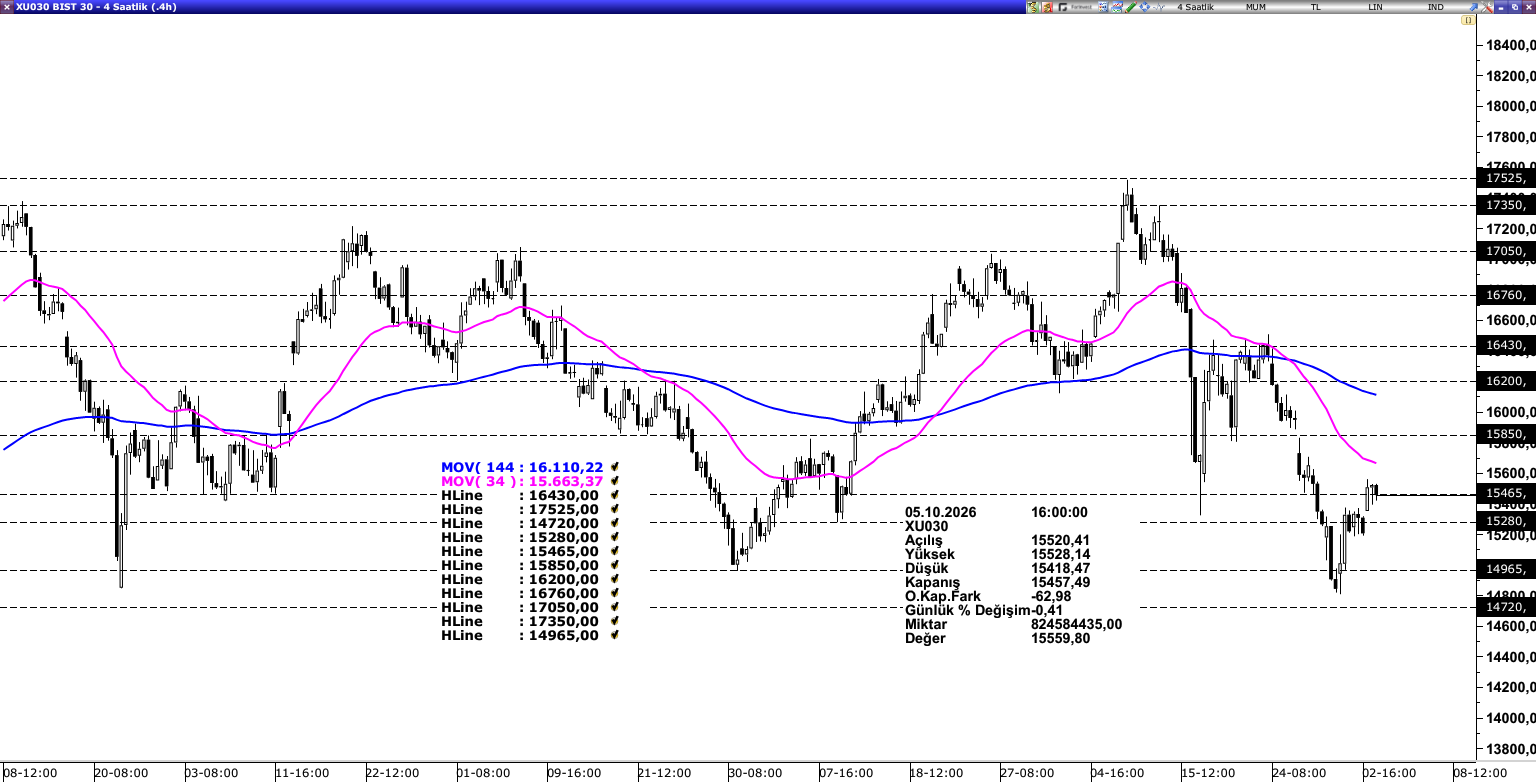1536x782 pixels.
Task: Select the 16760 price label on the axis
Action: (x=1507, y=295)
